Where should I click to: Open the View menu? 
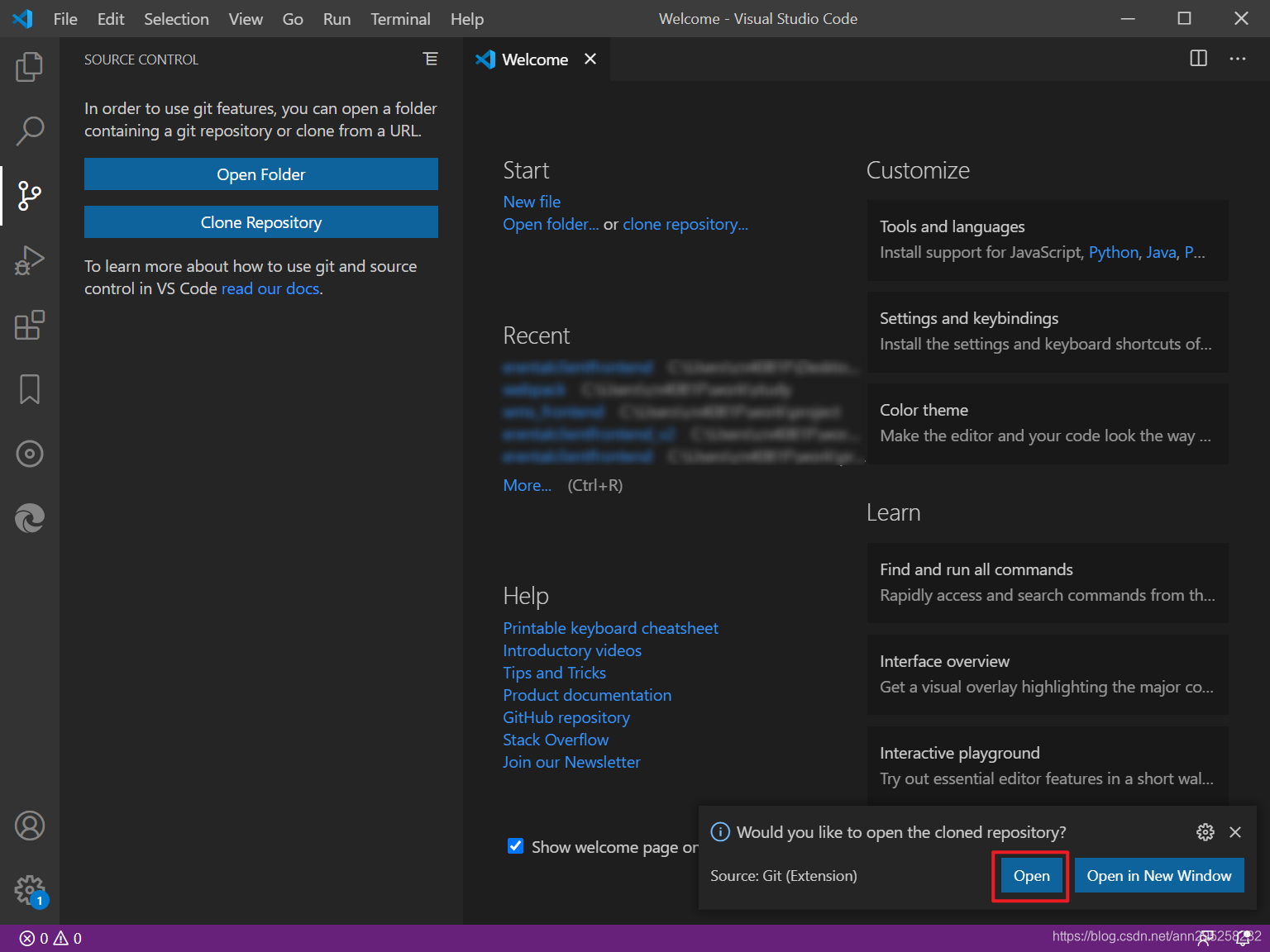(246, 18)
